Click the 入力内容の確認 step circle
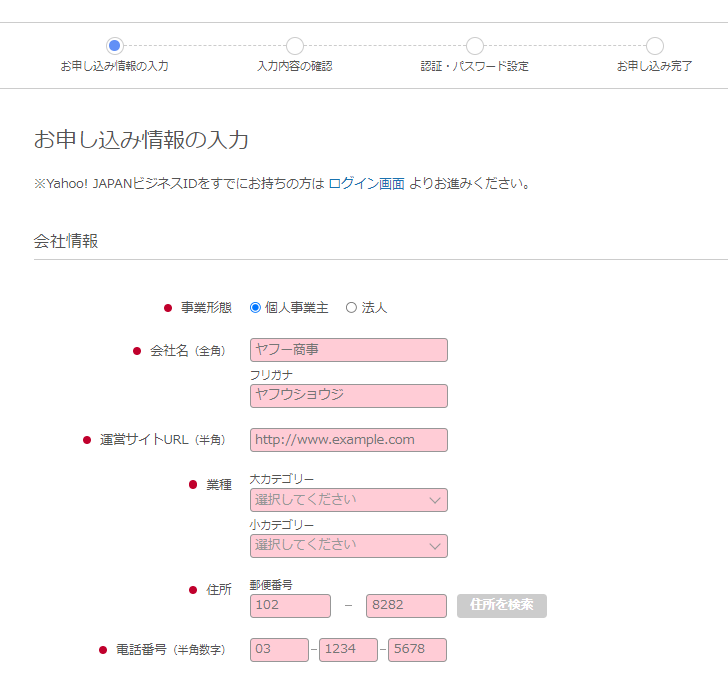Screen dimensions: 728x674 pos(294,46)
